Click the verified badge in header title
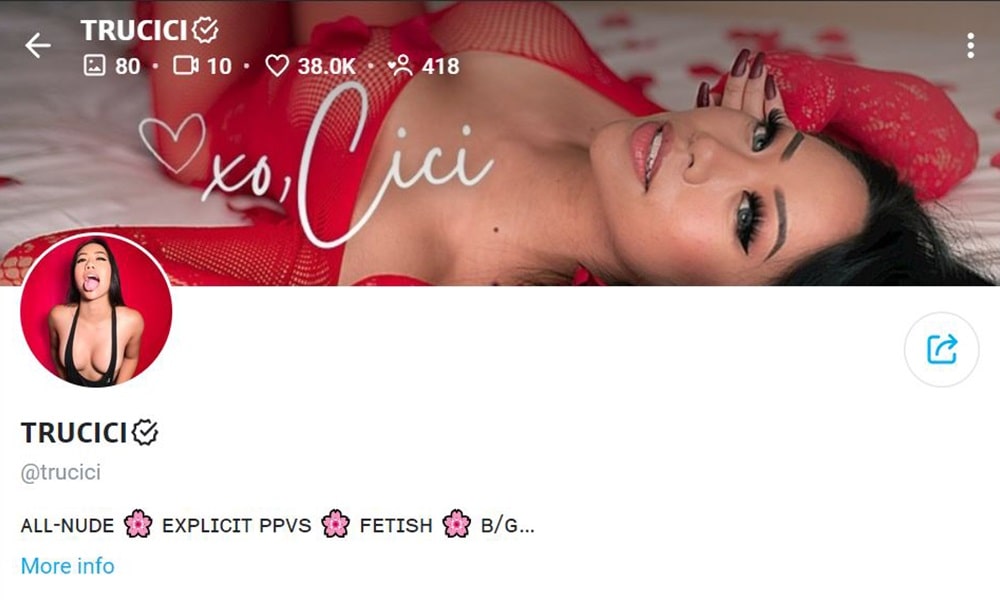1000x600 pixels. [205, 30]
